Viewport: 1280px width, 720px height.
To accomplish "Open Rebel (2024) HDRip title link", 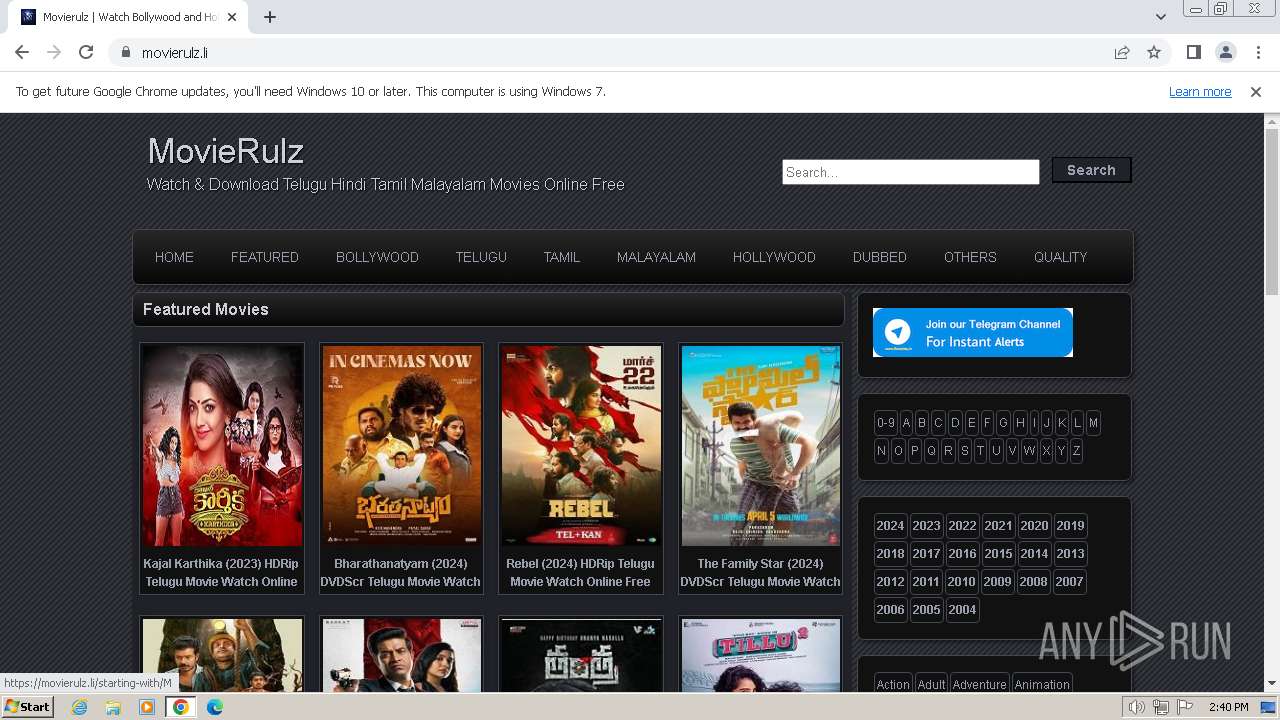I will (x=580, y=572).
